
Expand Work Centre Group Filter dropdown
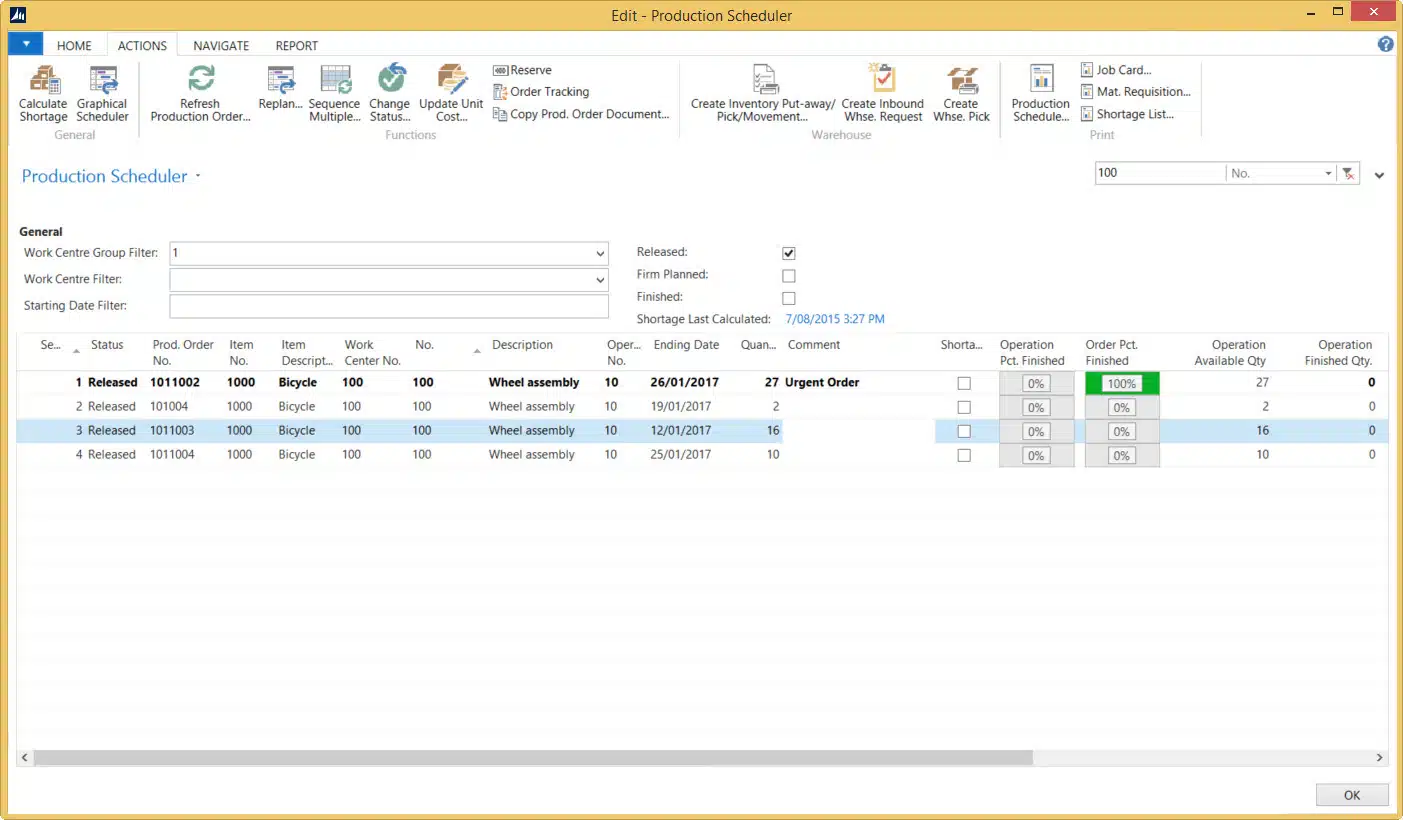coord(600,254)
